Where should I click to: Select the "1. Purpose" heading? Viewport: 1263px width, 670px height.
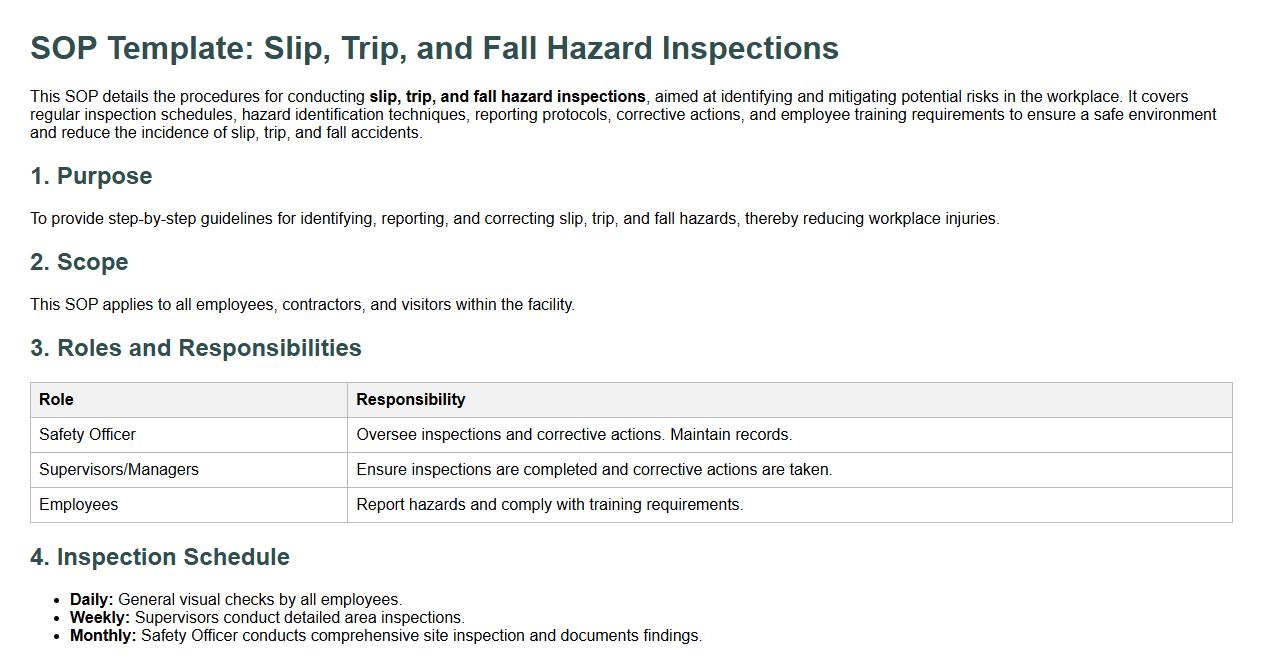tap(91, 176)
